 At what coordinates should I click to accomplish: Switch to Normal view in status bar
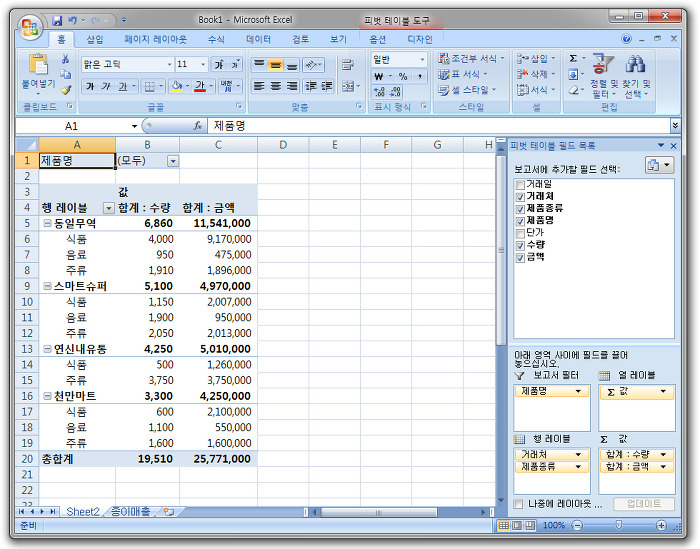click(504, 525)
